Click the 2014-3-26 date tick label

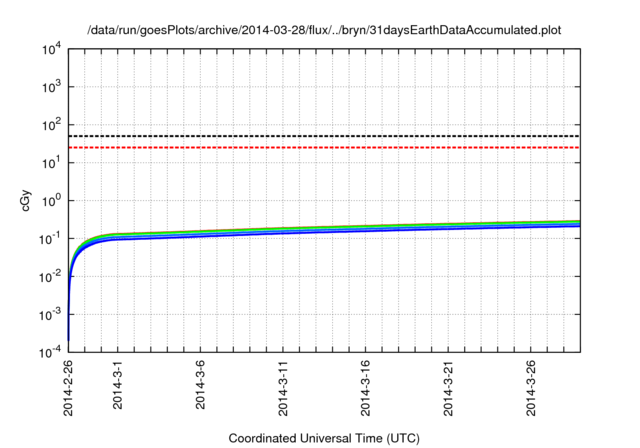click(531, 388)
